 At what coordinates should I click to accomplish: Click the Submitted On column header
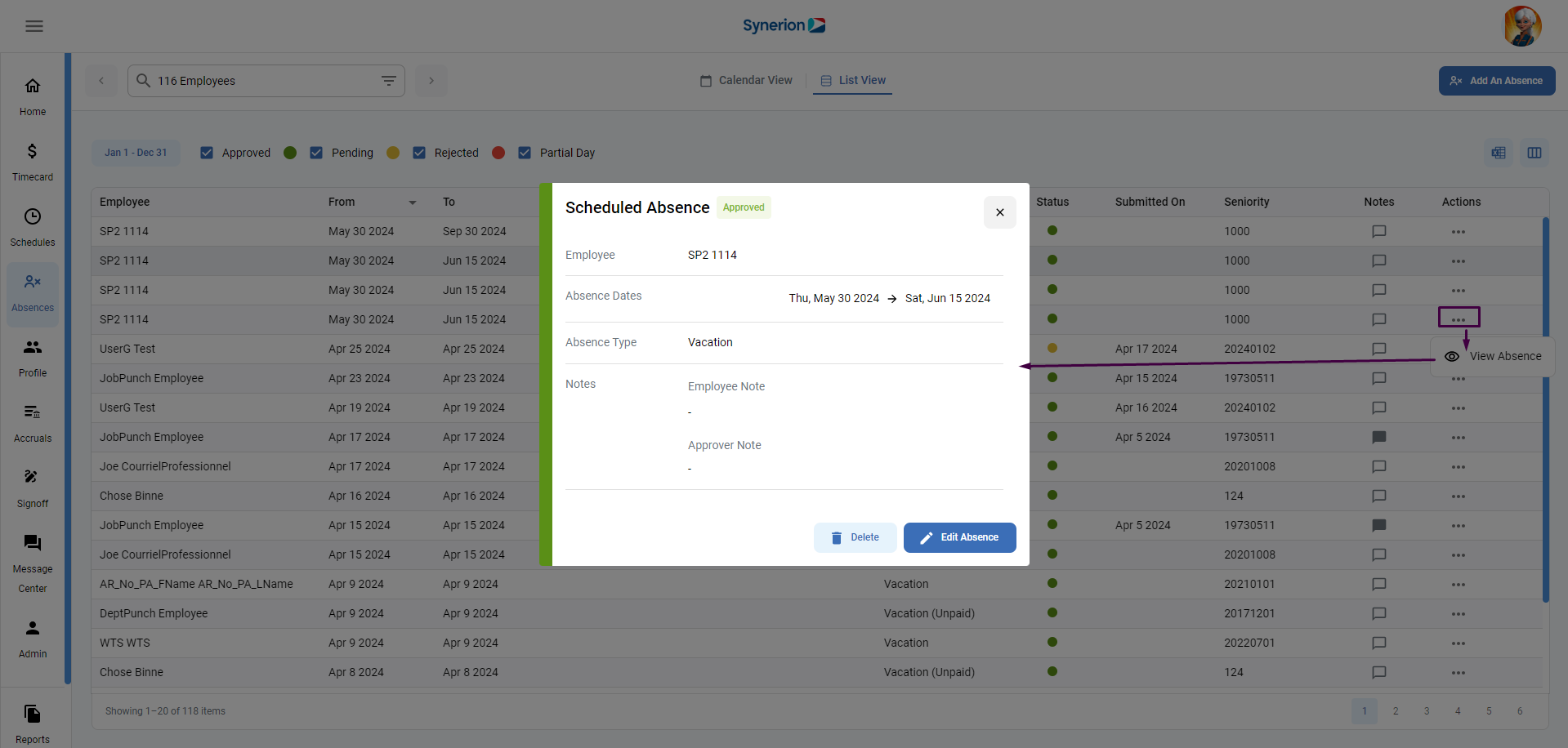tap(1150, 202)
